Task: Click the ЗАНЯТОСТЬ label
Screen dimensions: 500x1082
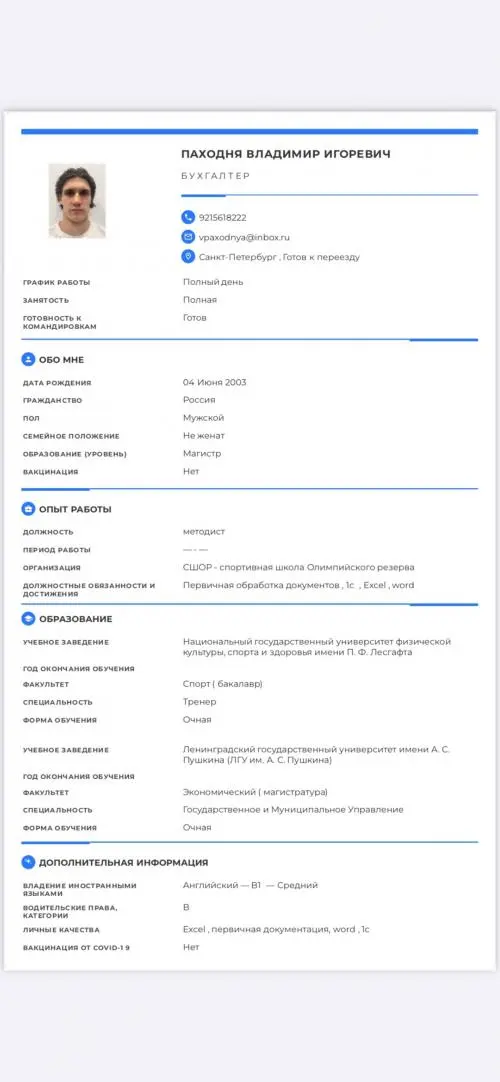Action: point(46,300)
